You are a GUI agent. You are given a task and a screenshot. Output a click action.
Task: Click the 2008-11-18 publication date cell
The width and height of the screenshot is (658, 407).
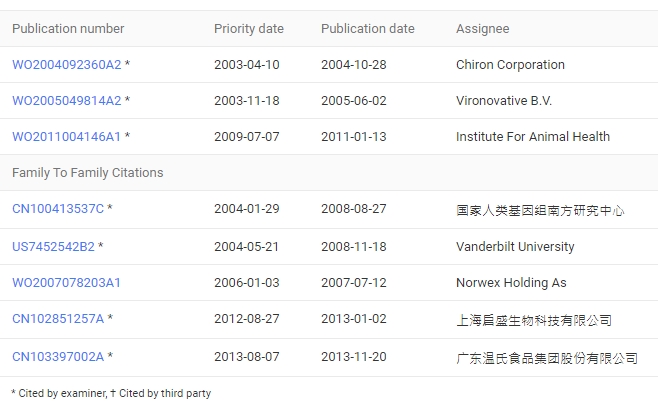tap(353, 247)
